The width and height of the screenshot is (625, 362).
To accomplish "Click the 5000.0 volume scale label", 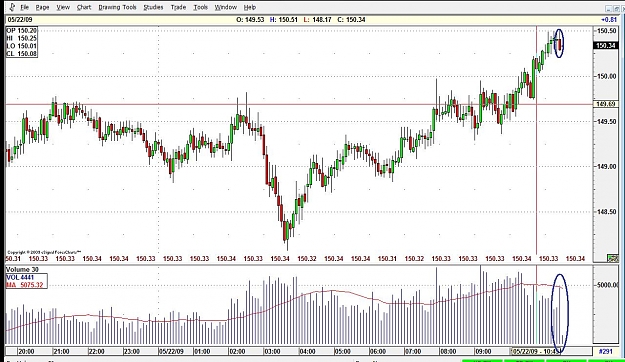I will click(x=607, y=285).
